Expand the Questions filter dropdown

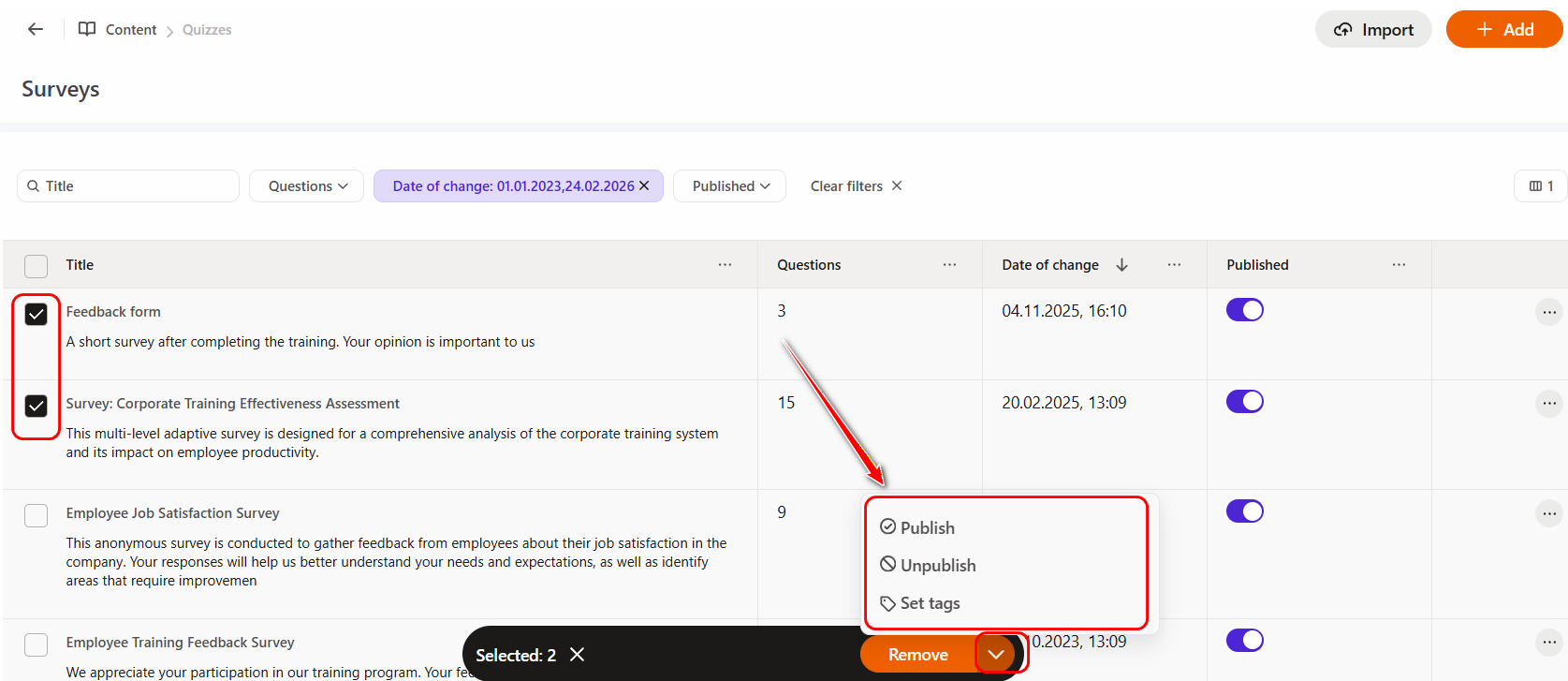pos(307,186)
